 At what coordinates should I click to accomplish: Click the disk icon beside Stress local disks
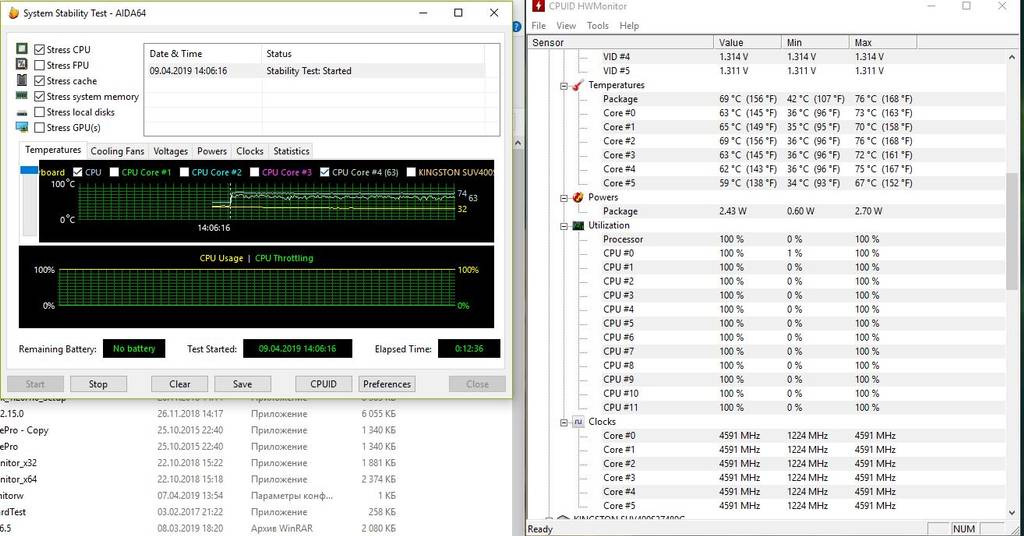(22, 113)
